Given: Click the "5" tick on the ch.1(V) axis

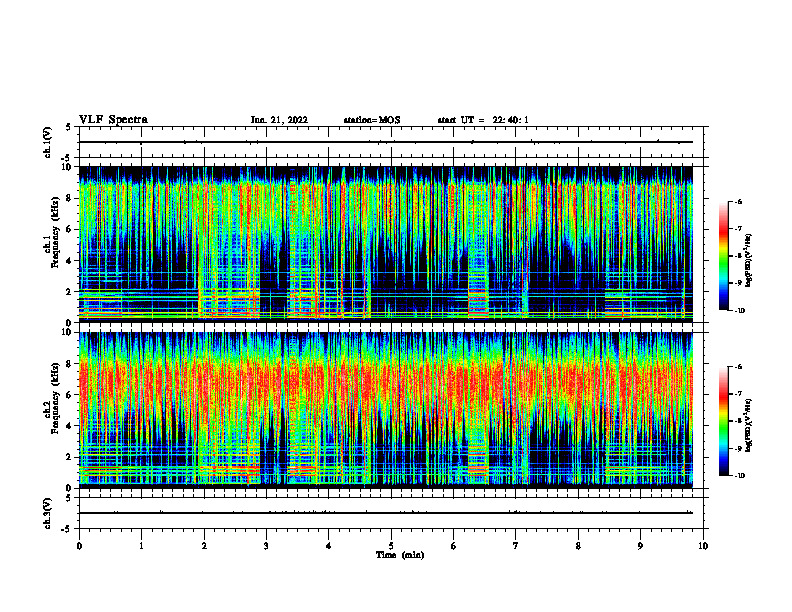Looking at the screenshot, I should tap(69, 127).
